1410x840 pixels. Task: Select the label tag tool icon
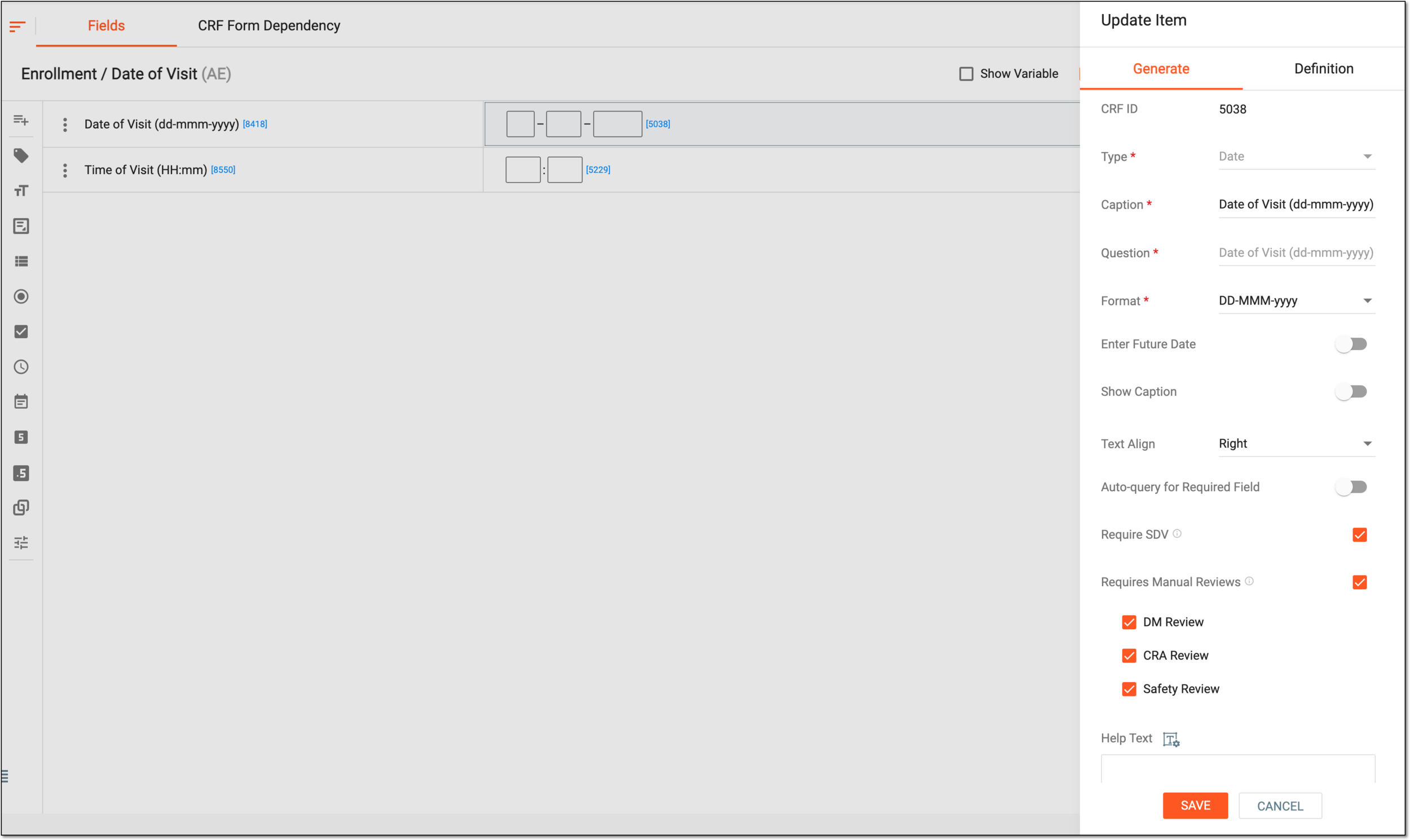[x=21, y=156]
